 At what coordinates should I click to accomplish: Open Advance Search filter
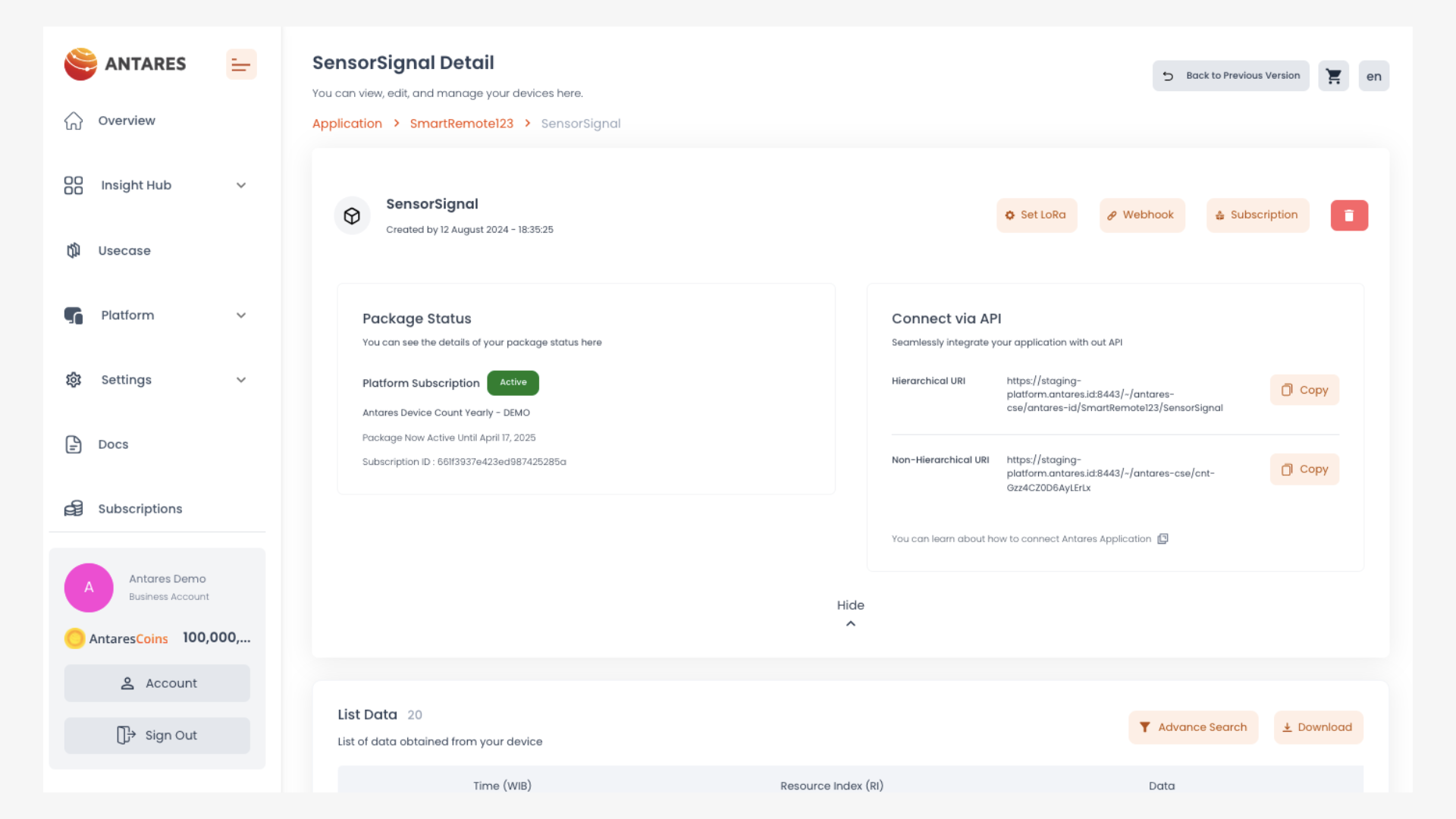point(1194,727)
